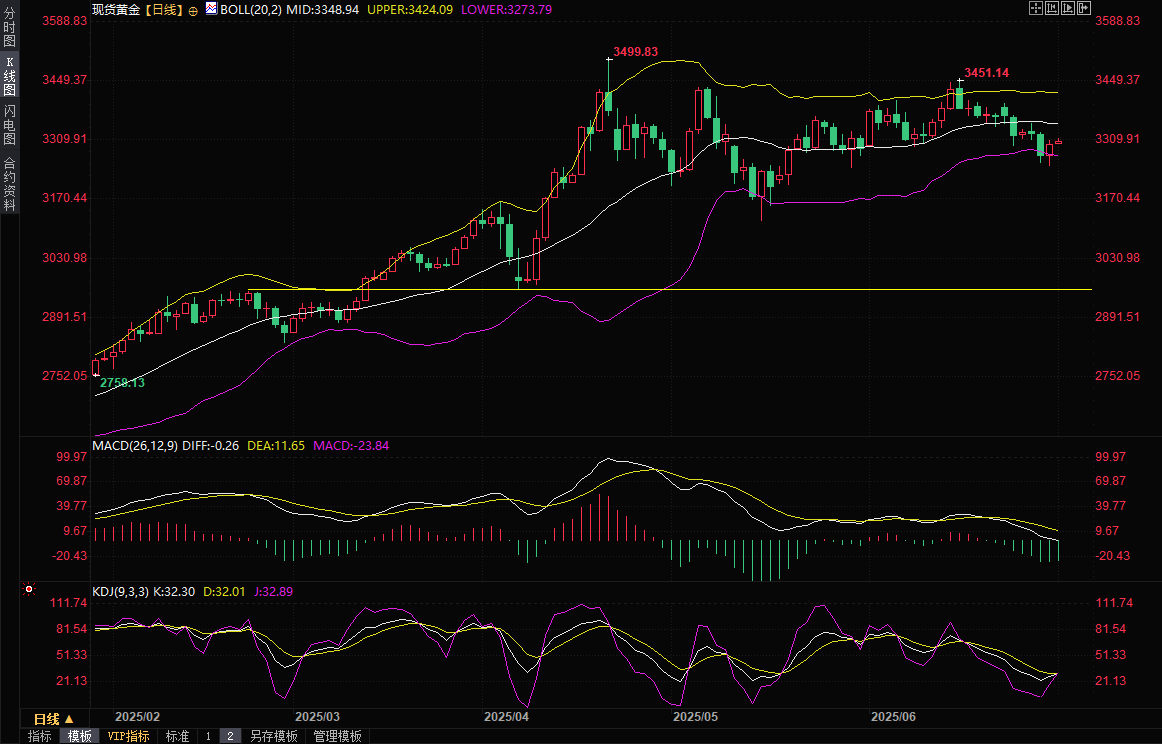Click the circled plus icon beside 日线 title
Viewport: 1162px width, 744px height.
click(x=193, y=9)
